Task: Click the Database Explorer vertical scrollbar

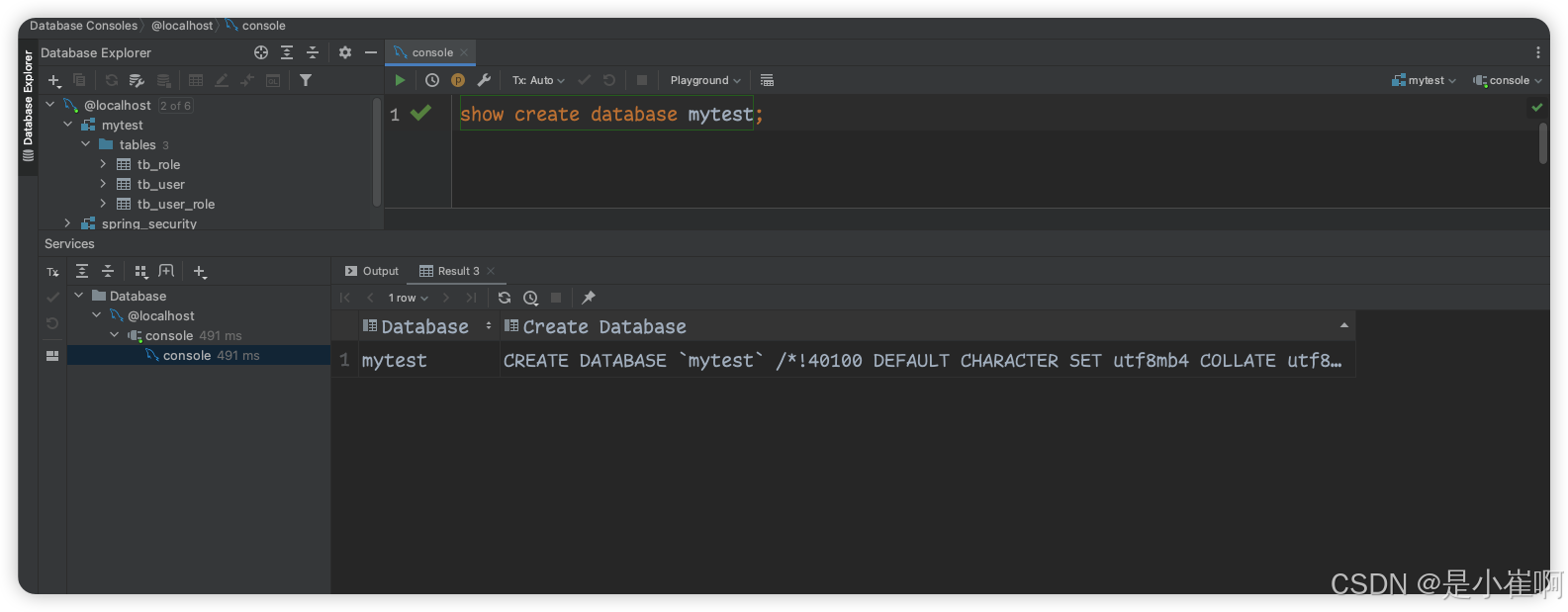Action: (376, 152)
